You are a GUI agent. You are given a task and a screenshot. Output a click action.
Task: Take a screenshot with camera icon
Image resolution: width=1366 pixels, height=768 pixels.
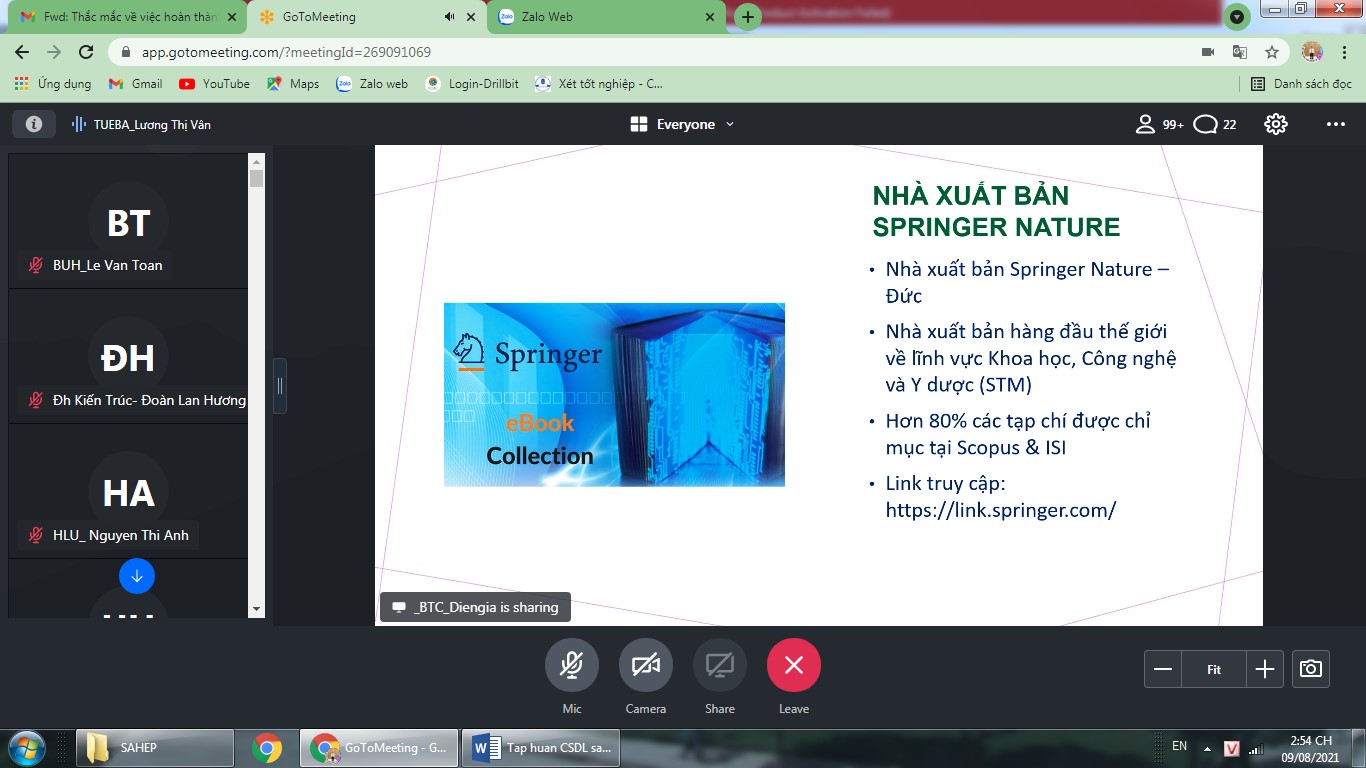click(x=1311, y=669)
